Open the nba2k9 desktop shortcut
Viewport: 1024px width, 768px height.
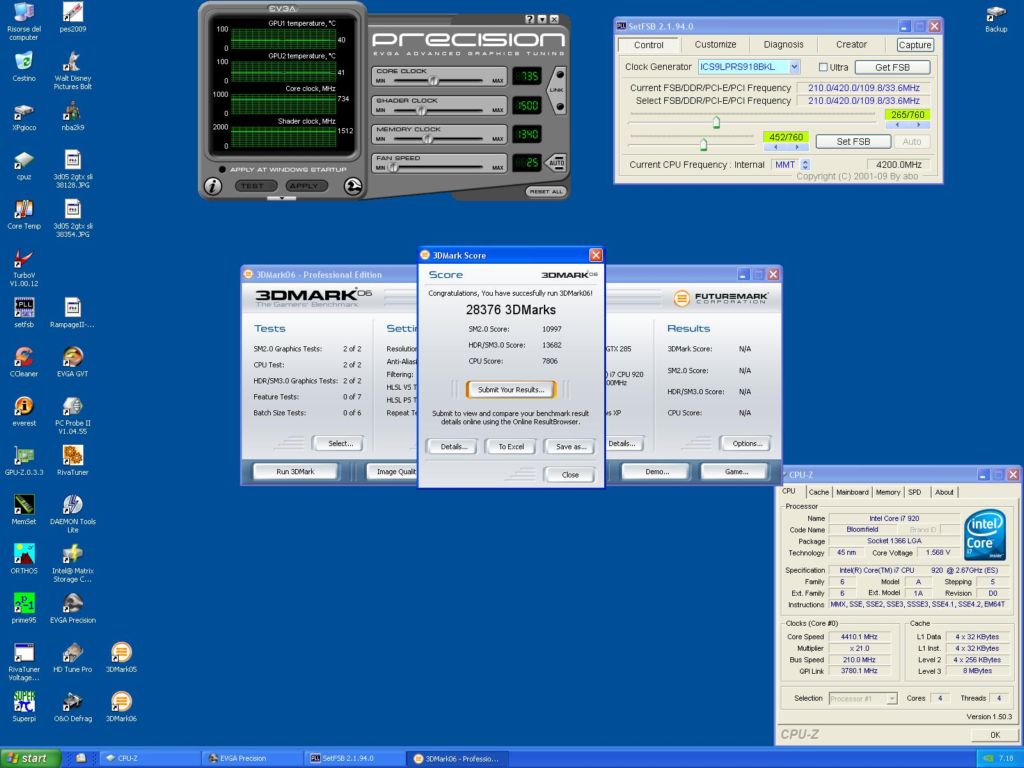[72, 116]
